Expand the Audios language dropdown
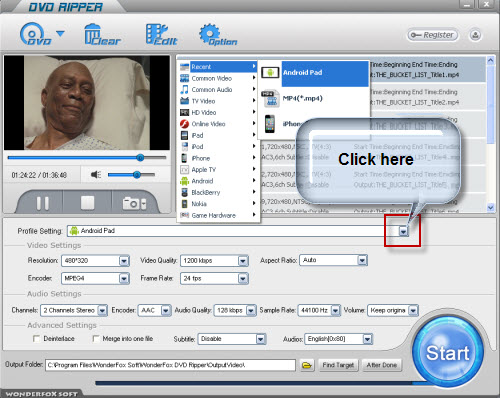This screenshot has height=398, width=500. pos(367,339)
